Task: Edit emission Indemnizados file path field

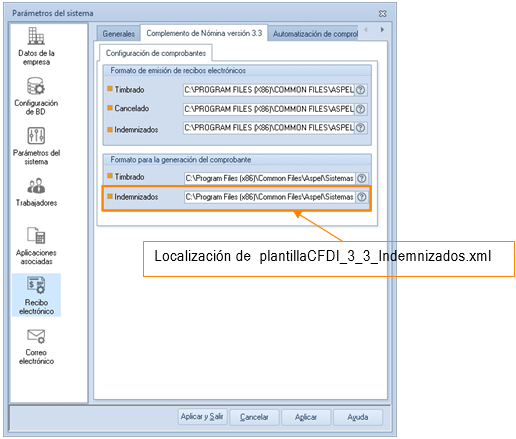Action: (x=269, y=128)
